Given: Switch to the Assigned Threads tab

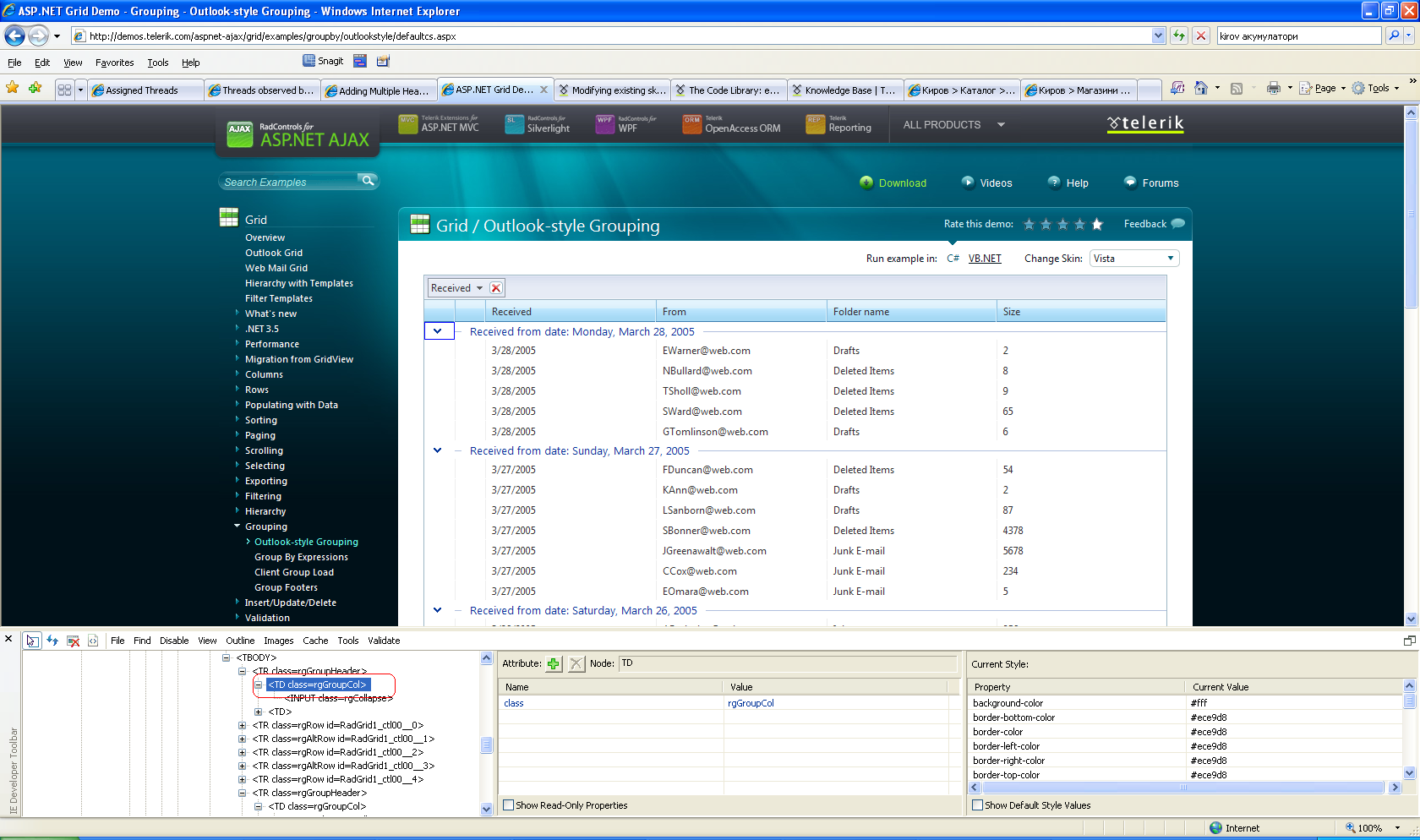Looking at the screenshot, I should 142,90.
